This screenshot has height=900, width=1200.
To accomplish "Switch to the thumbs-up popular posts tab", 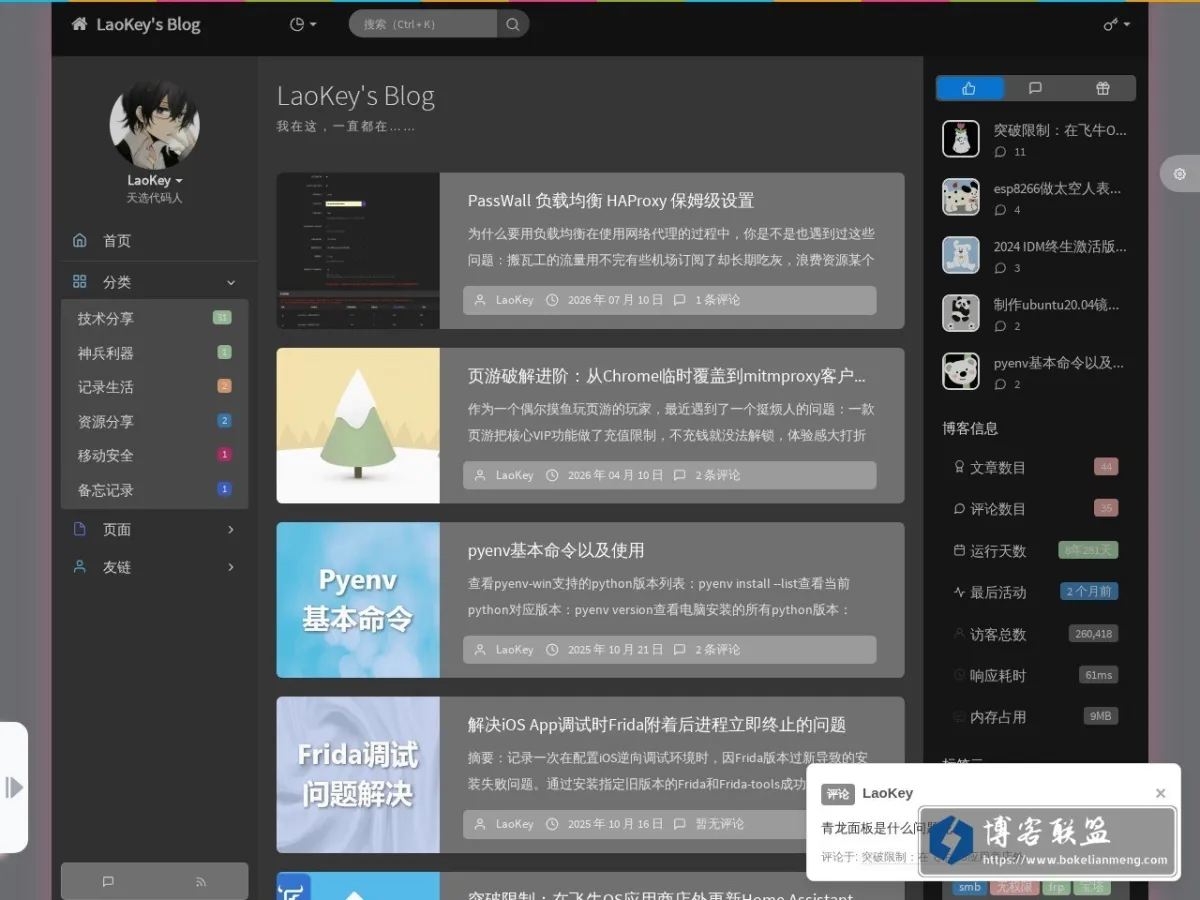I will click(x=969, y=88).
